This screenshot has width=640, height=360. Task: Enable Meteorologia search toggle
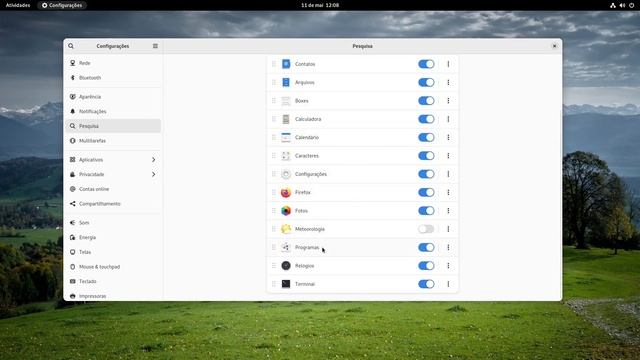point(426,229)
